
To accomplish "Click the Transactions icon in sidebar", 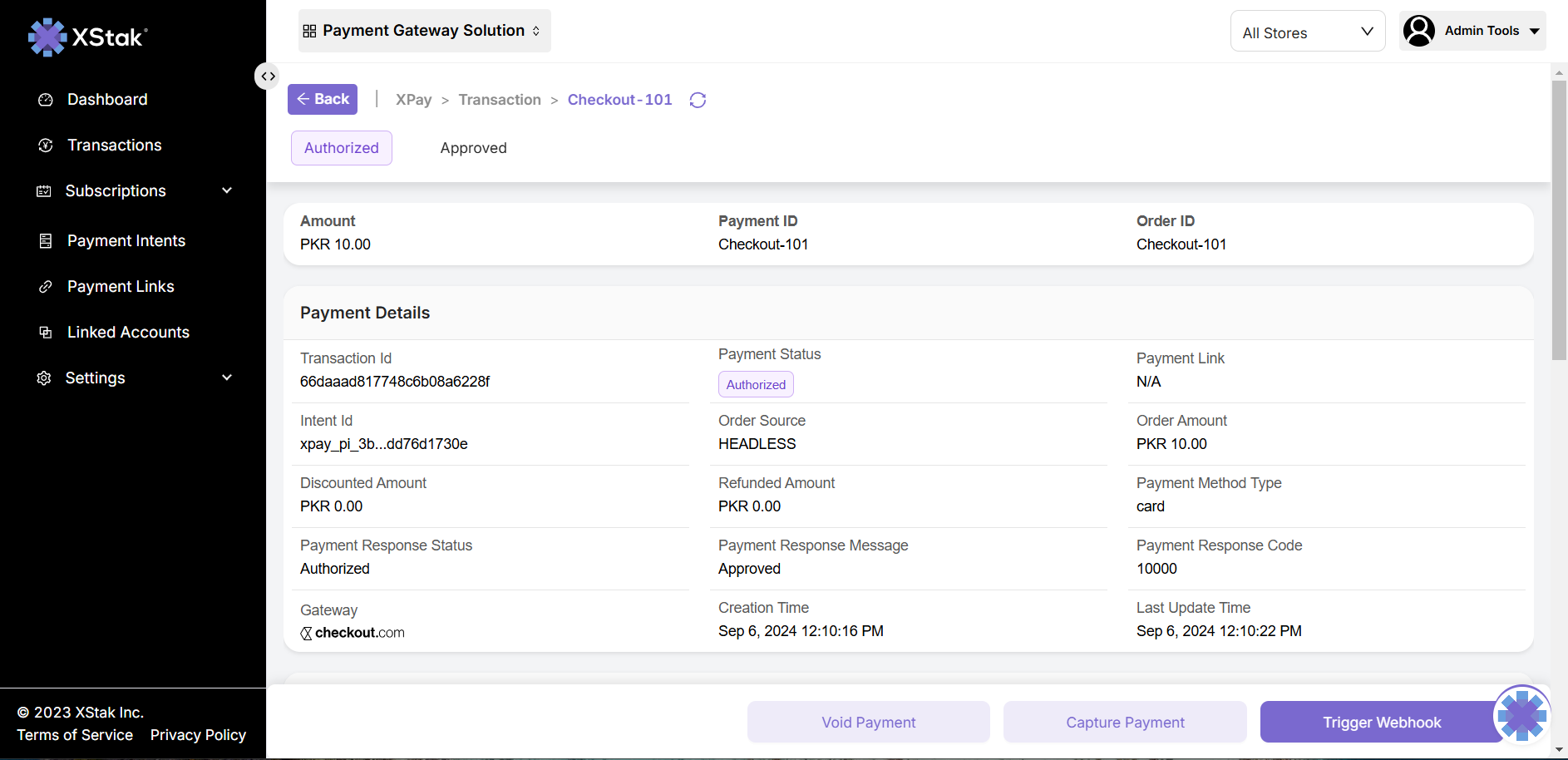I will point(46,146).
